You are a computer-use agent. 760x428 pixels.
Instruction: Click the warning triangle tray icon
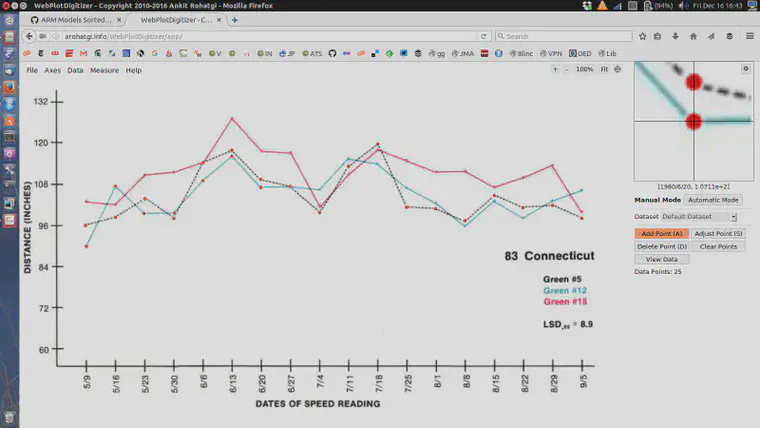coord(602,6)
